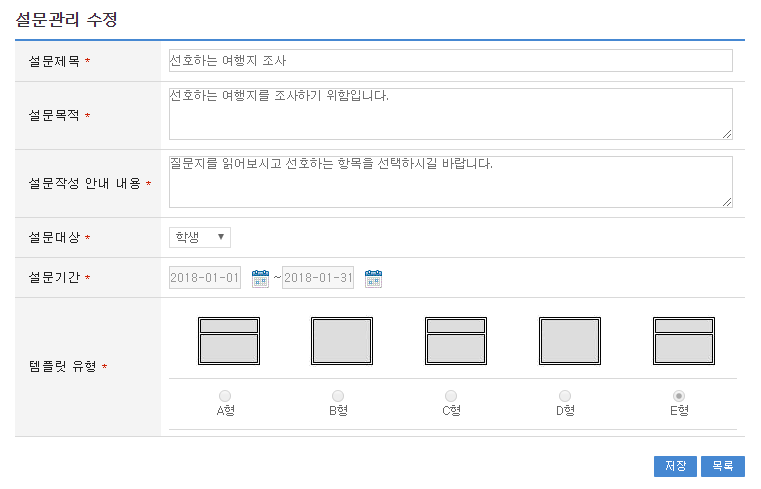Click the 설문제목 text field
Screen dimensions: 761x489
pyautogui.click(x=450, y=61)
